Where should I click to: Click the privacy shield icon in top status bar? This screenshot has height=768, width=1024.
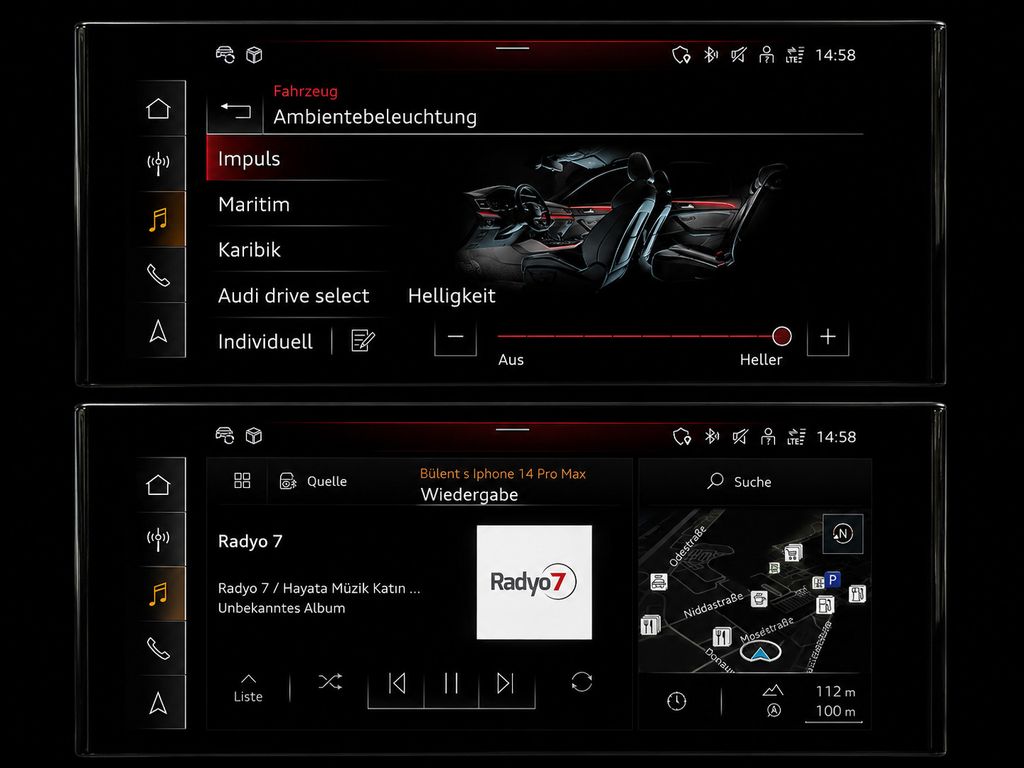[681, 55]
